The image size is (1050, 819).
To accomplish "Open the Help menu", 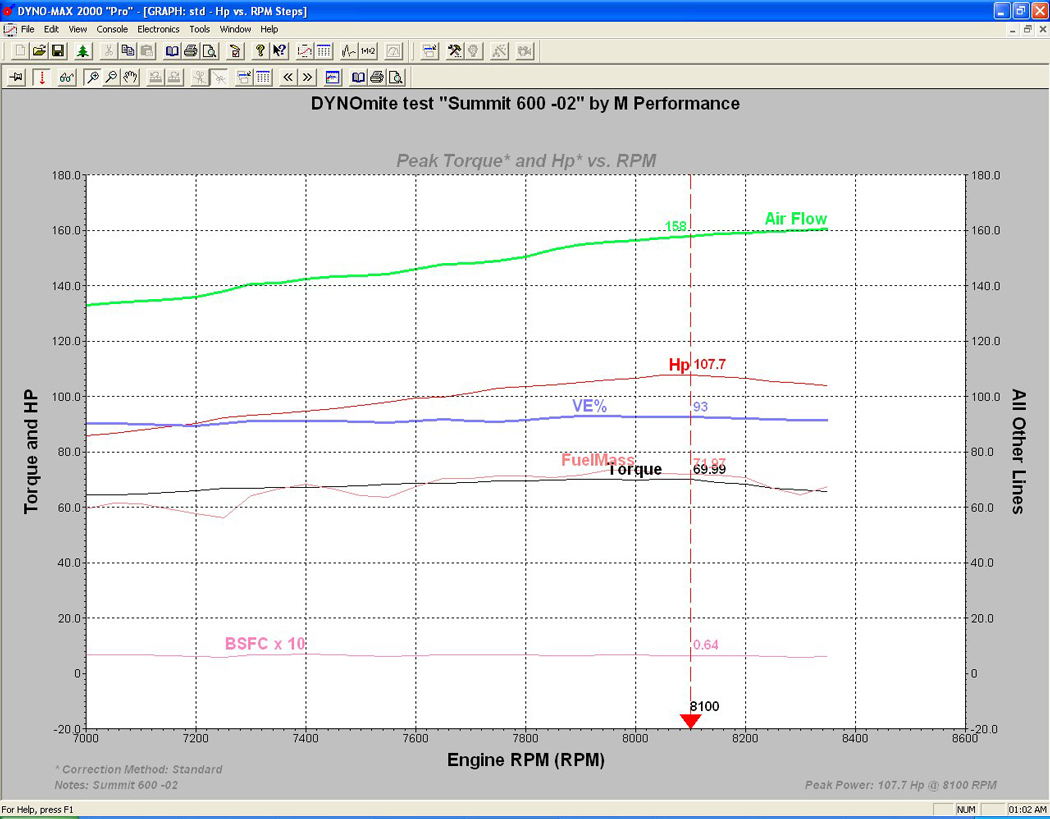I will tap(269, 29).
